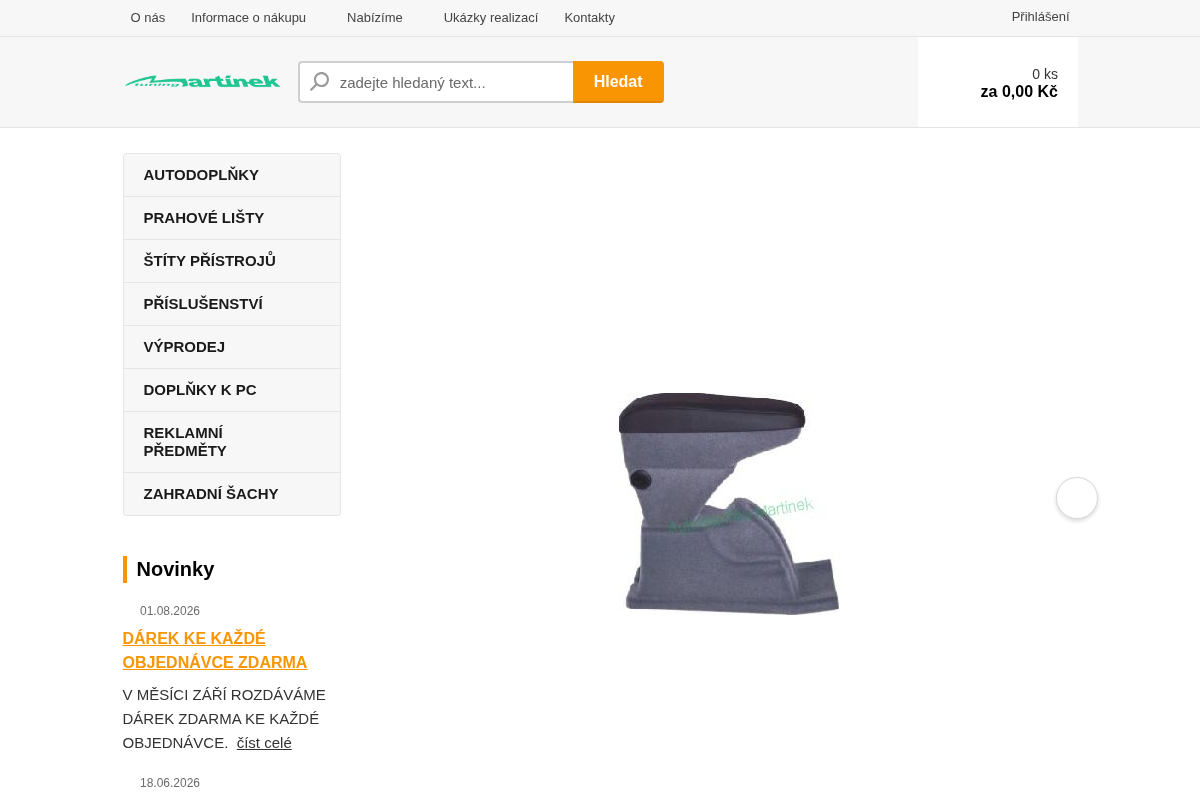Open the O nás page
The image size is (1200, 800).
point(148,17)
